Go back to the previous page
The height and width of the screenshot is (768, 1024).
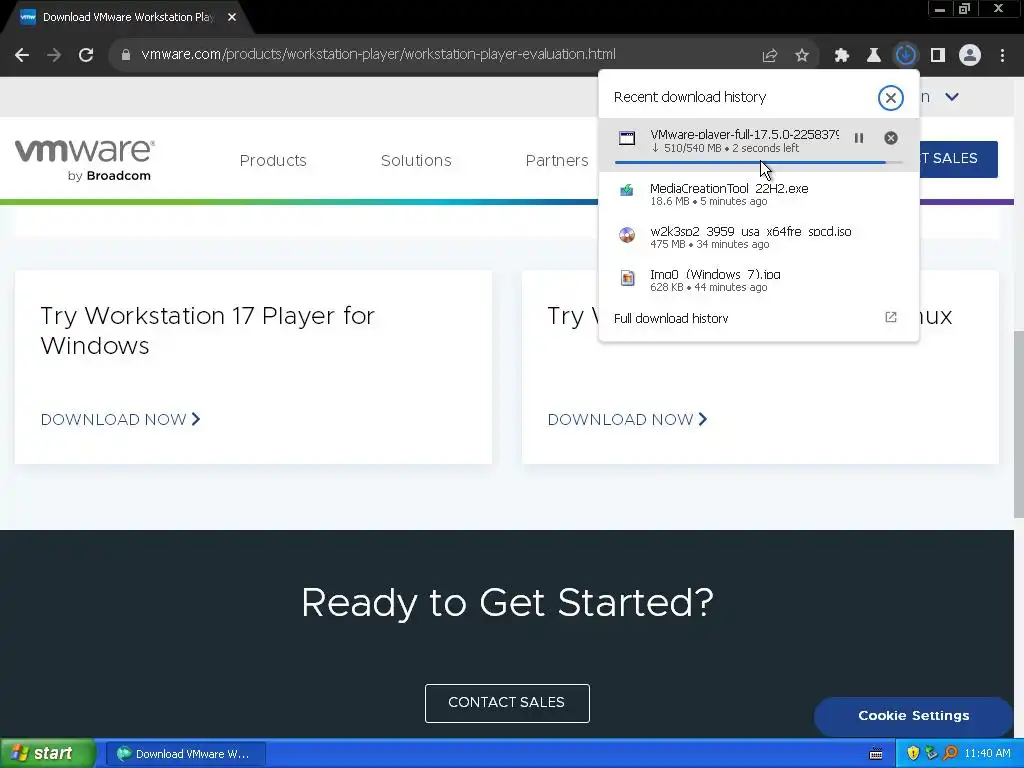coord(22,55)
